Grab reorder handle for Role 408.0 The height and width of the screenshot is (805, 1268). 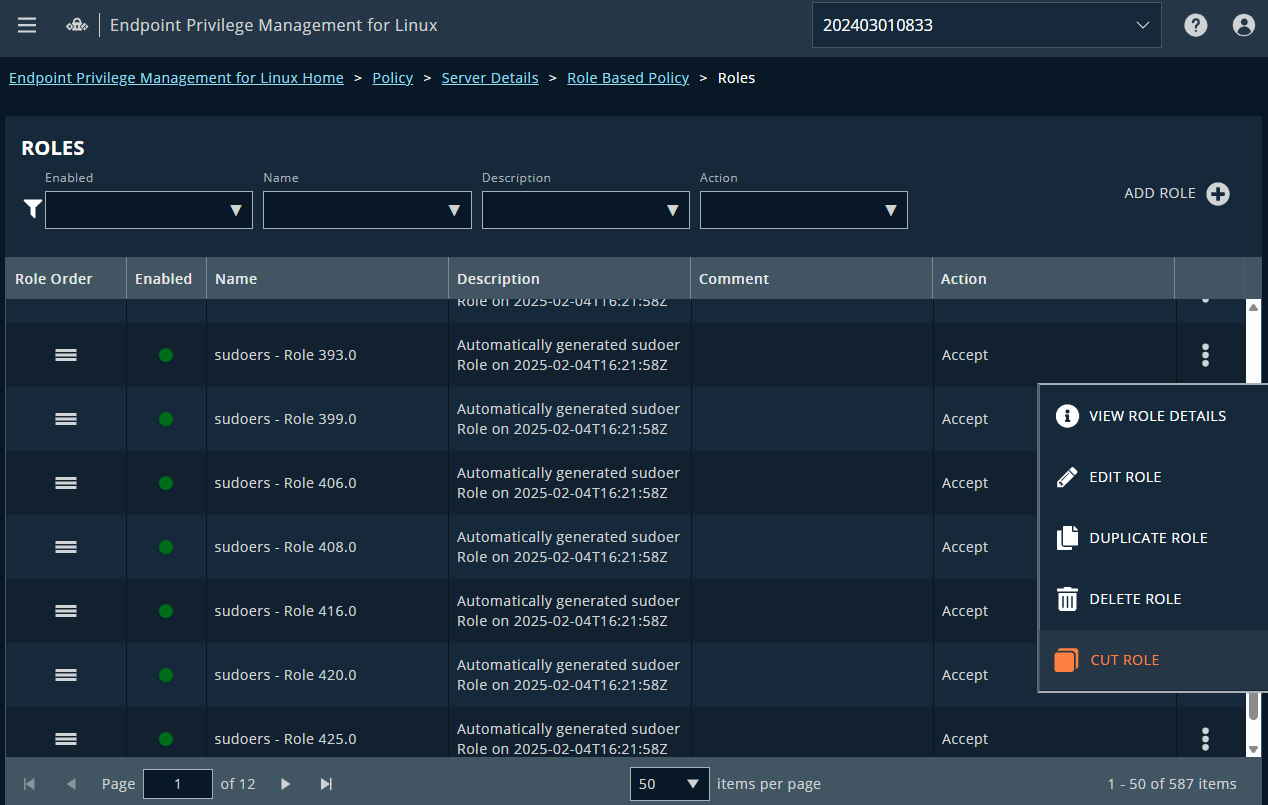pos(66,547)
